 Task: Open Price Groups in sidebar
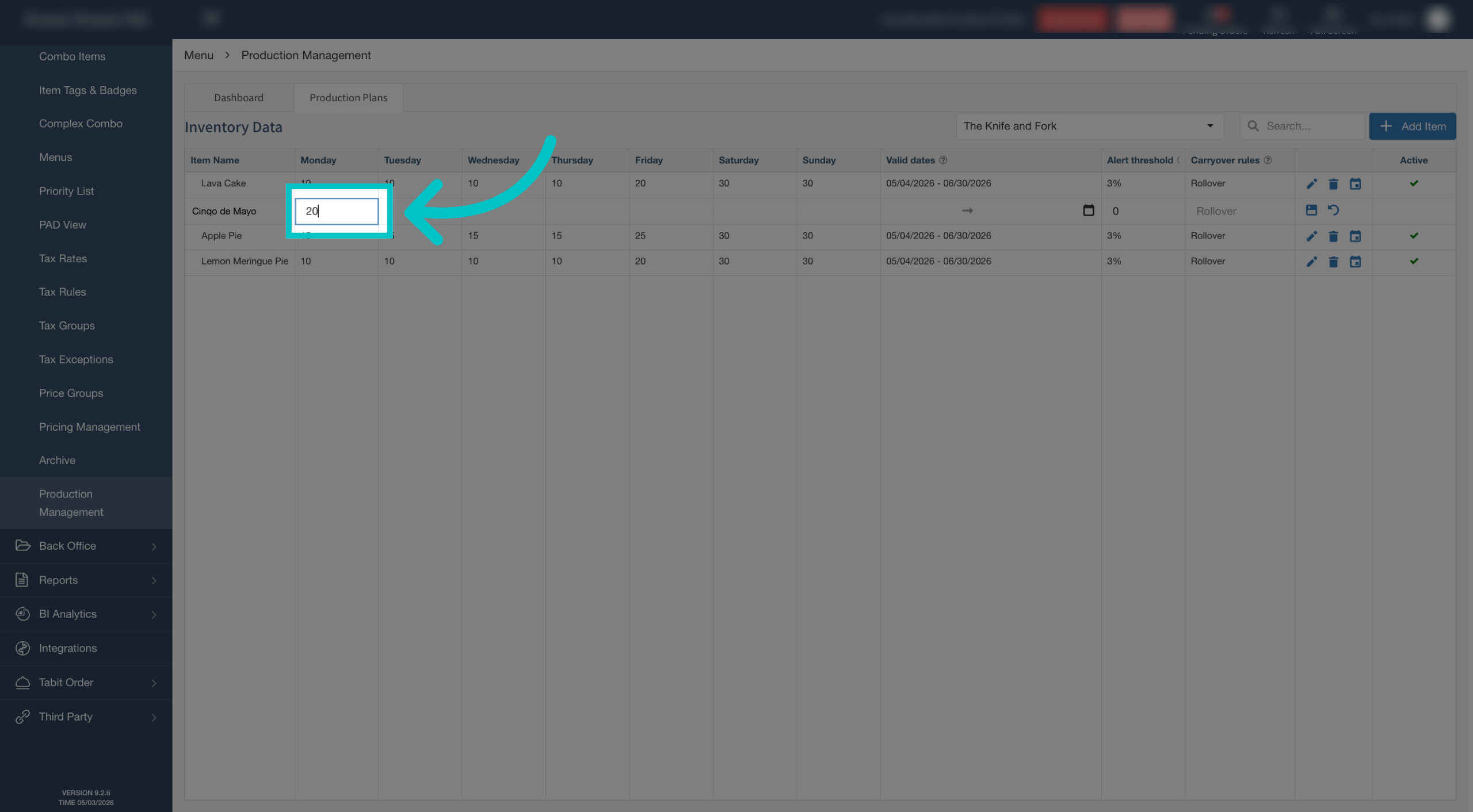click(x=71, y=393)
